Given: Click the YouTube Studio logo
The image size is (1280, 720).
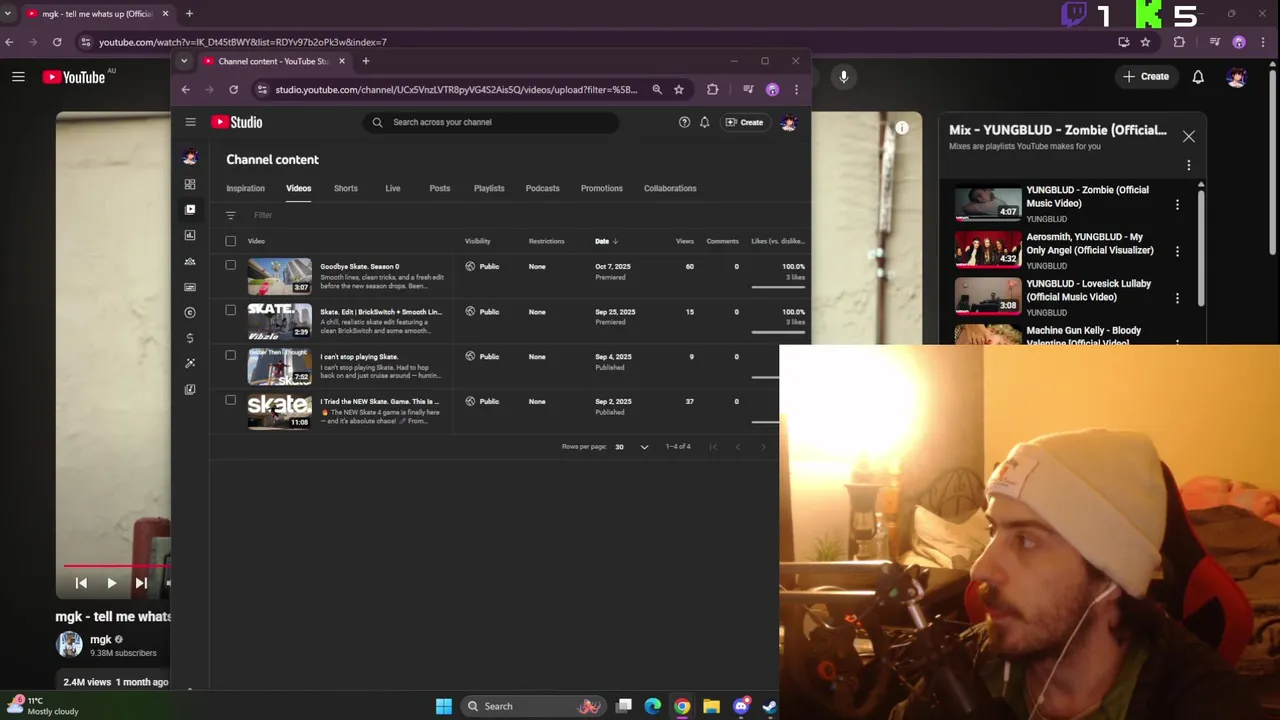Looking at the screenshot, I should [x=237, y=122].
